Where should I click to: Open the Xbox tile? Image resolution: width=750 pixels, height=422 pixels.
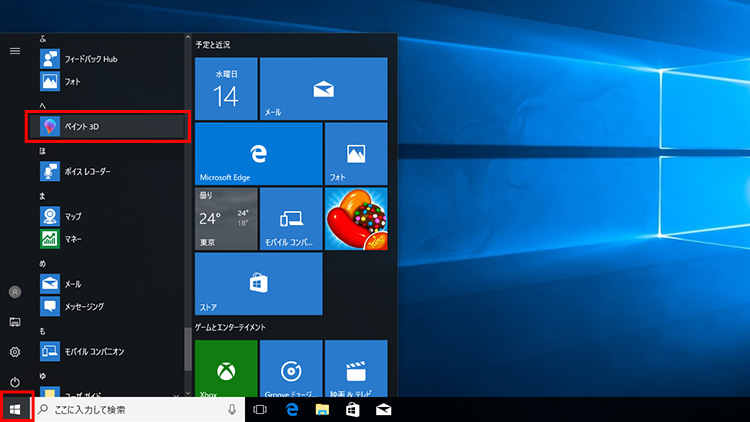225,368
